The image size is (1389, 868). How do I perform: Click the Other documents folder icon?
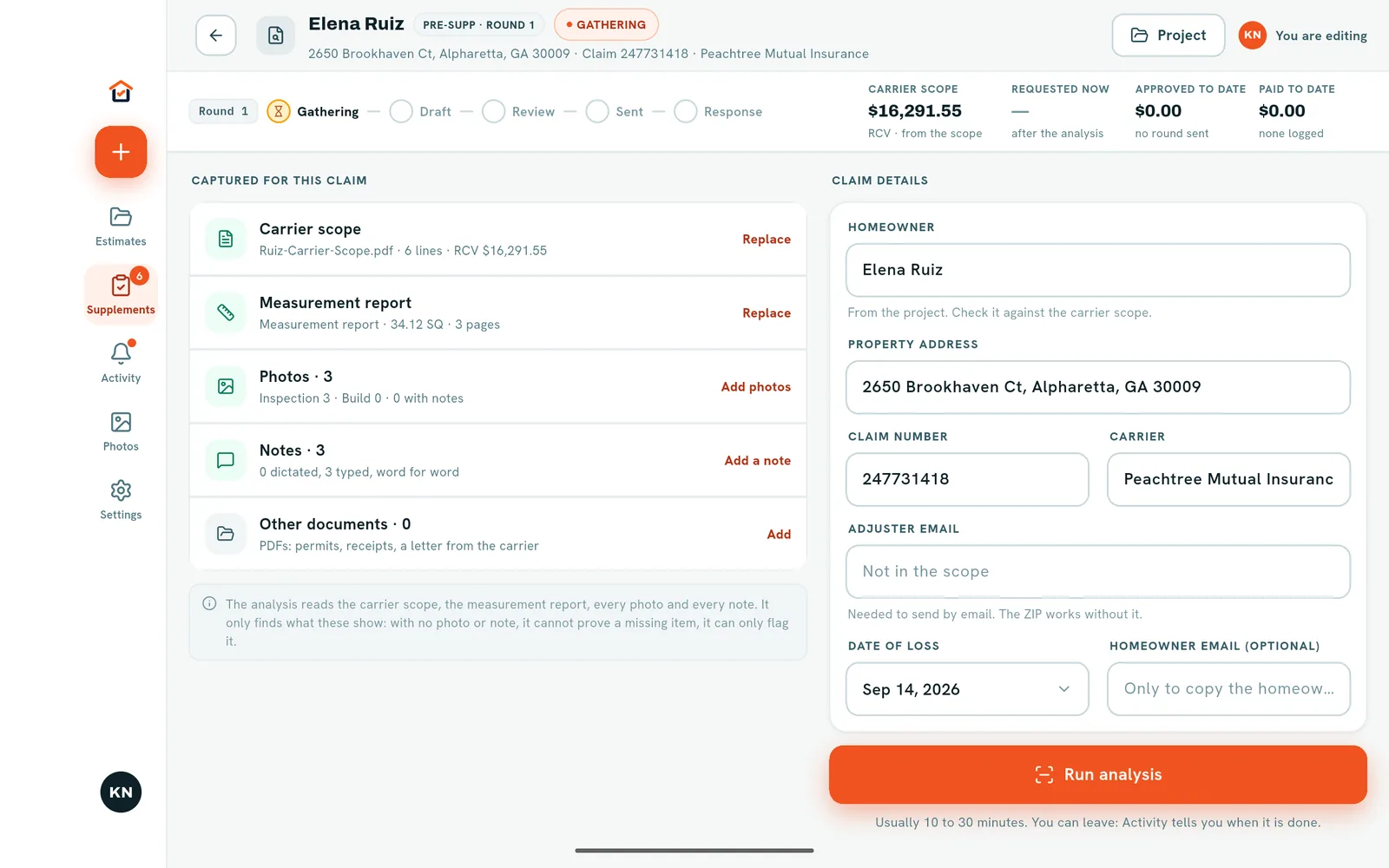[226, 534]
